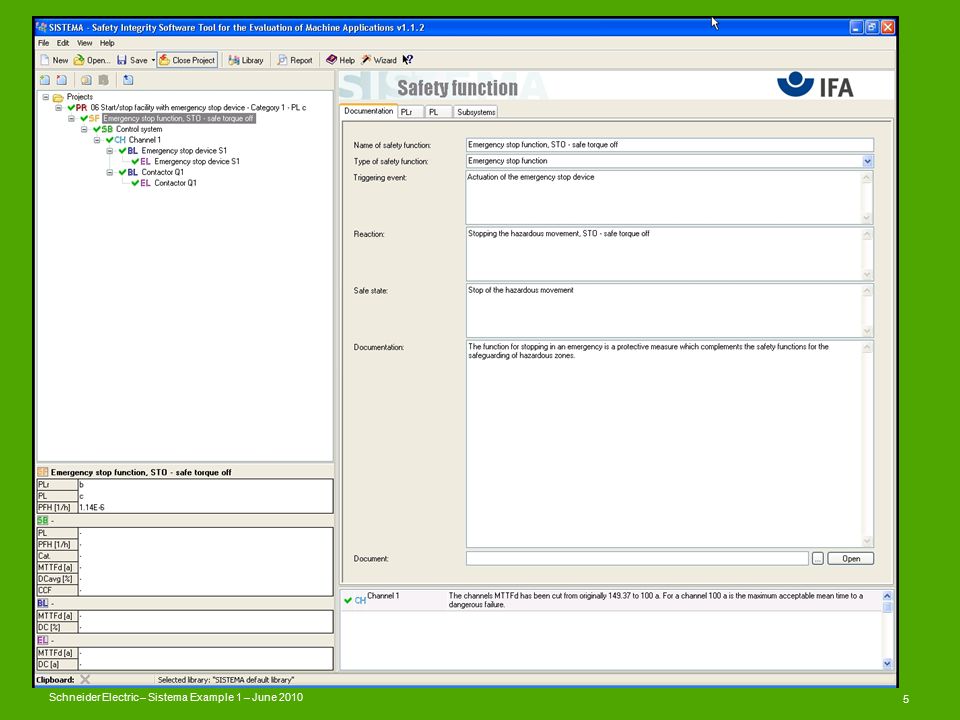The image size is (960, 720).
Task: Collapse the CH Channel 1 node
Action: click(x=97, y=140)
